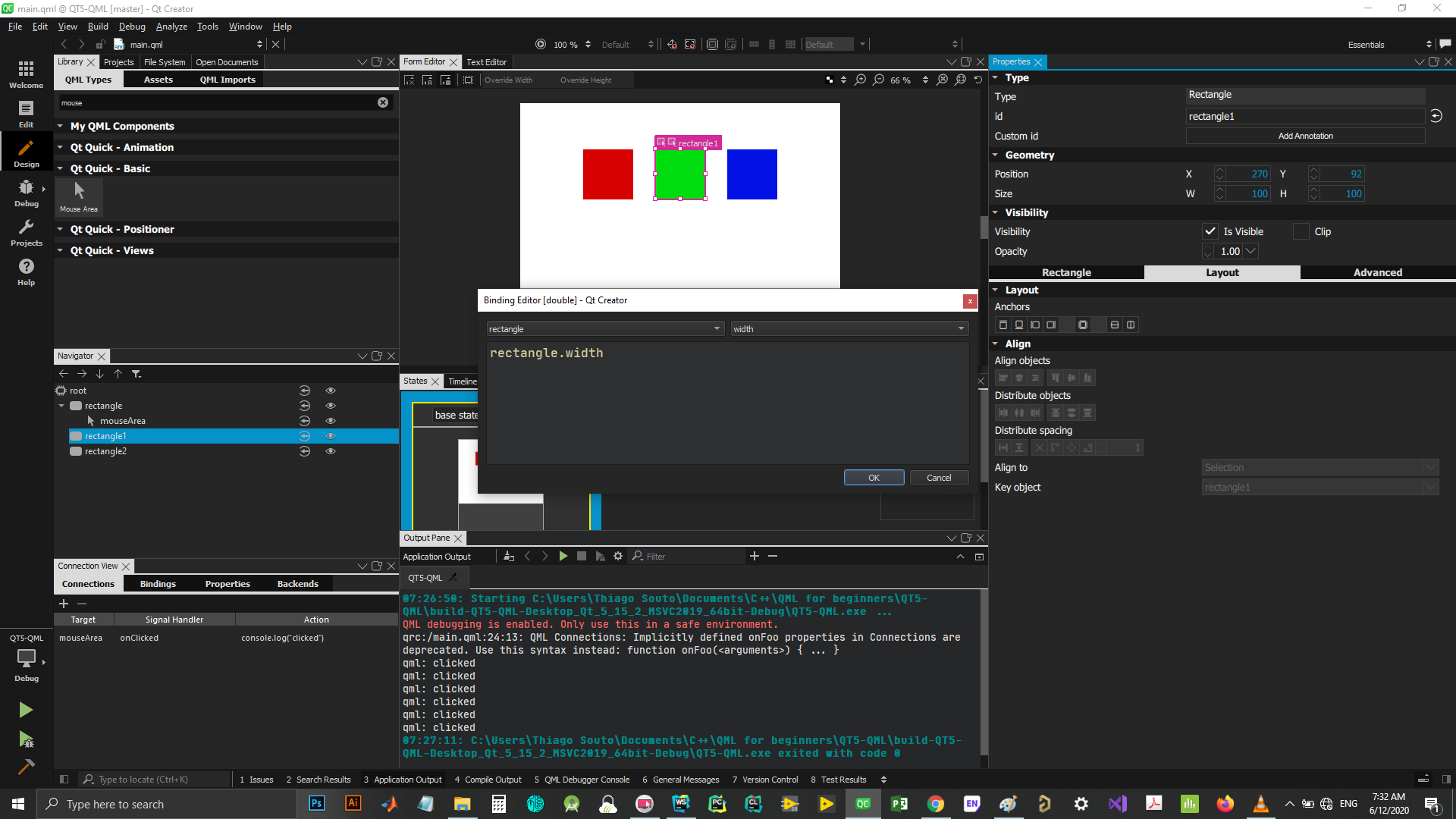Open the Opacity value dropdown
The height and width of the screenshot is (819, 1456).
click(x=1251, y=251)
